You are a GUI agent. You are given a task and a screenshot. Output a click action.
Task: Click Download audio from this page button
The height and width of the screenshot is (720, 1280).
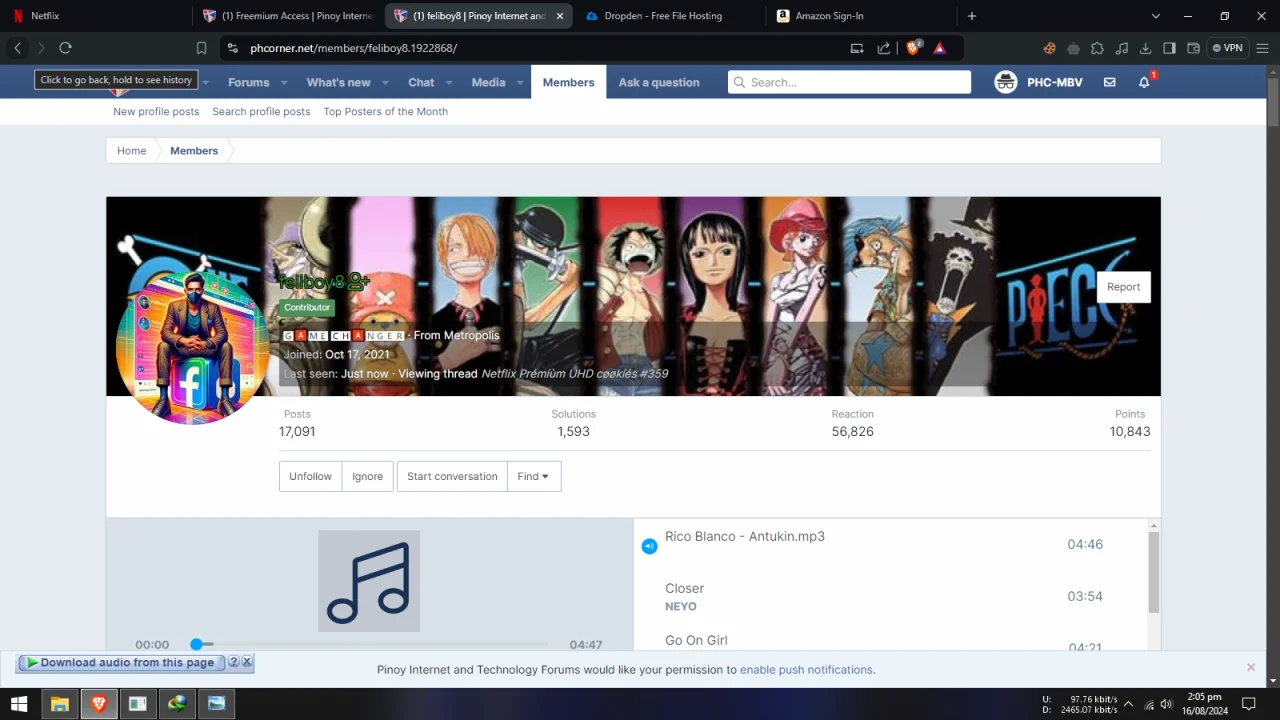pos(120,662)
